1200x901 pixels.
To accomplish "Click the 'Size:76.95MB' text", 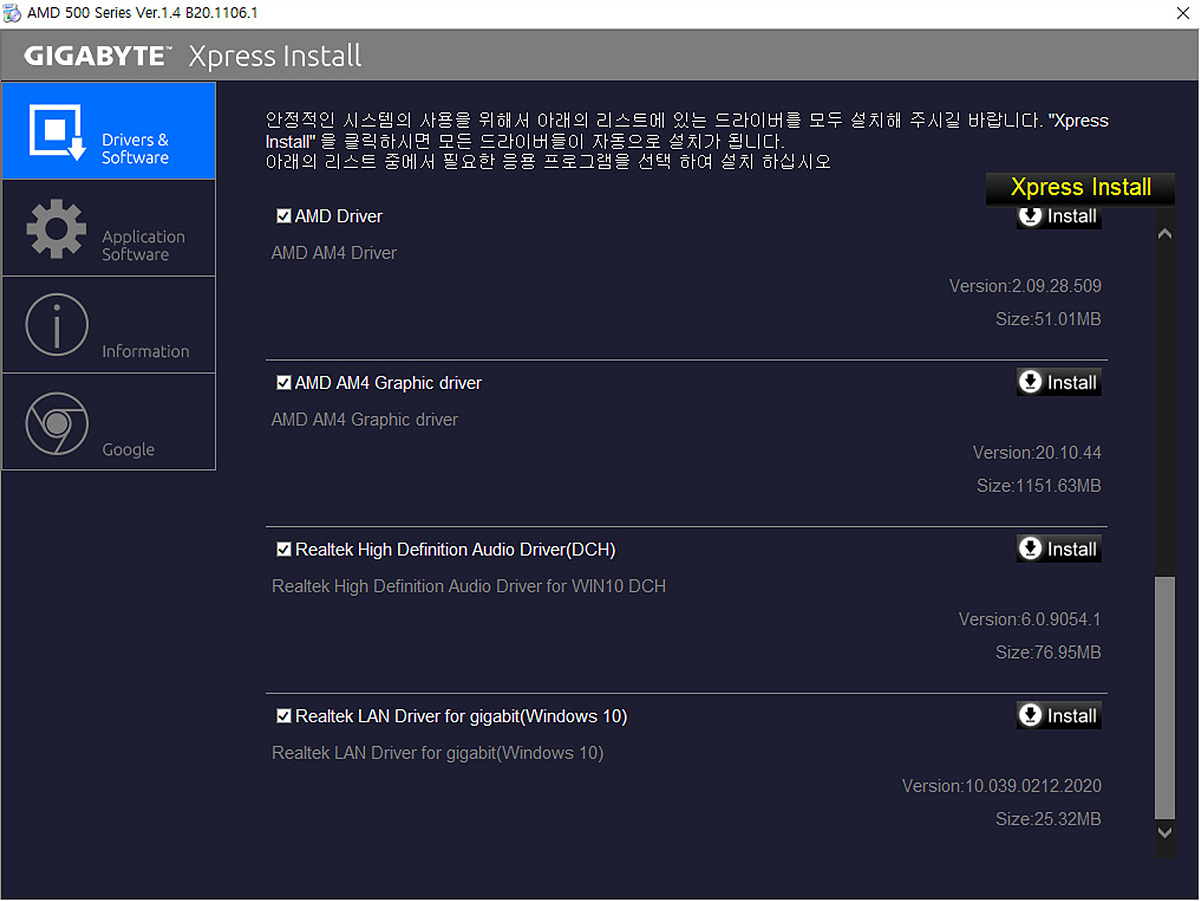I will [x=1048, y=653].
